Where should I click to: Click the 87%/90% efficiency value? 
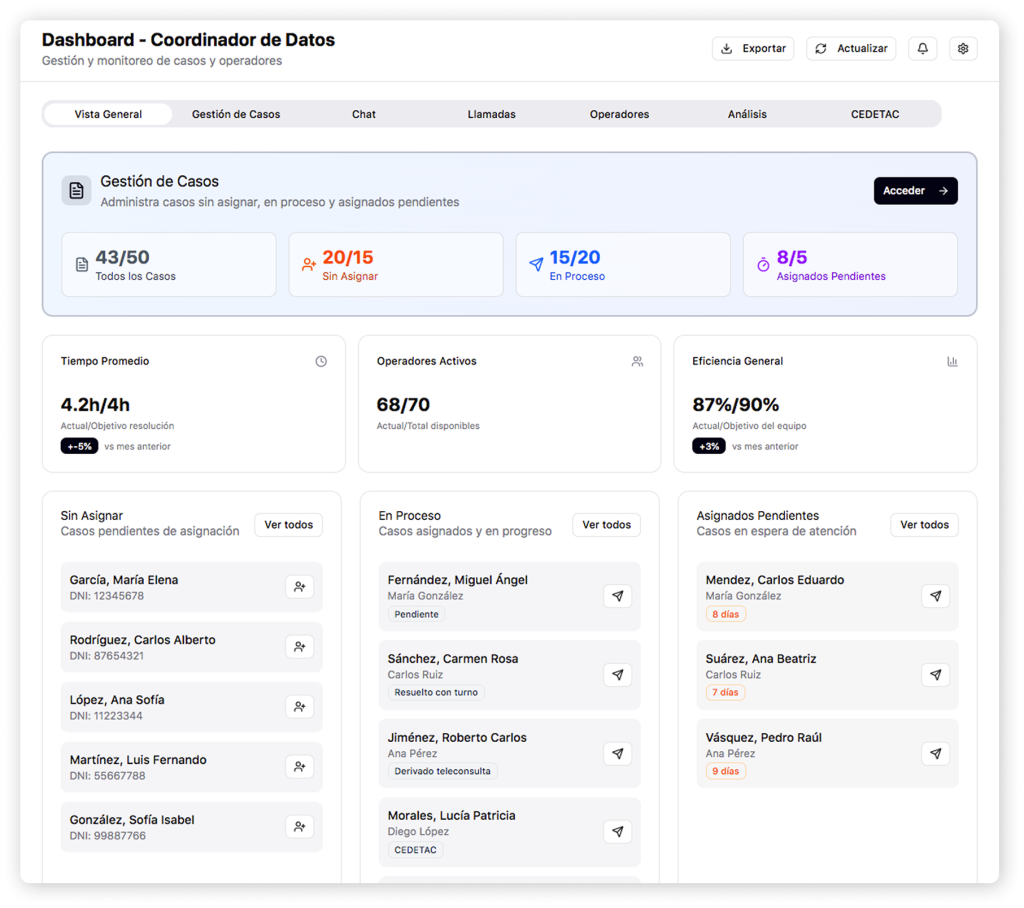pyautogui.click(x=736, y=405)
